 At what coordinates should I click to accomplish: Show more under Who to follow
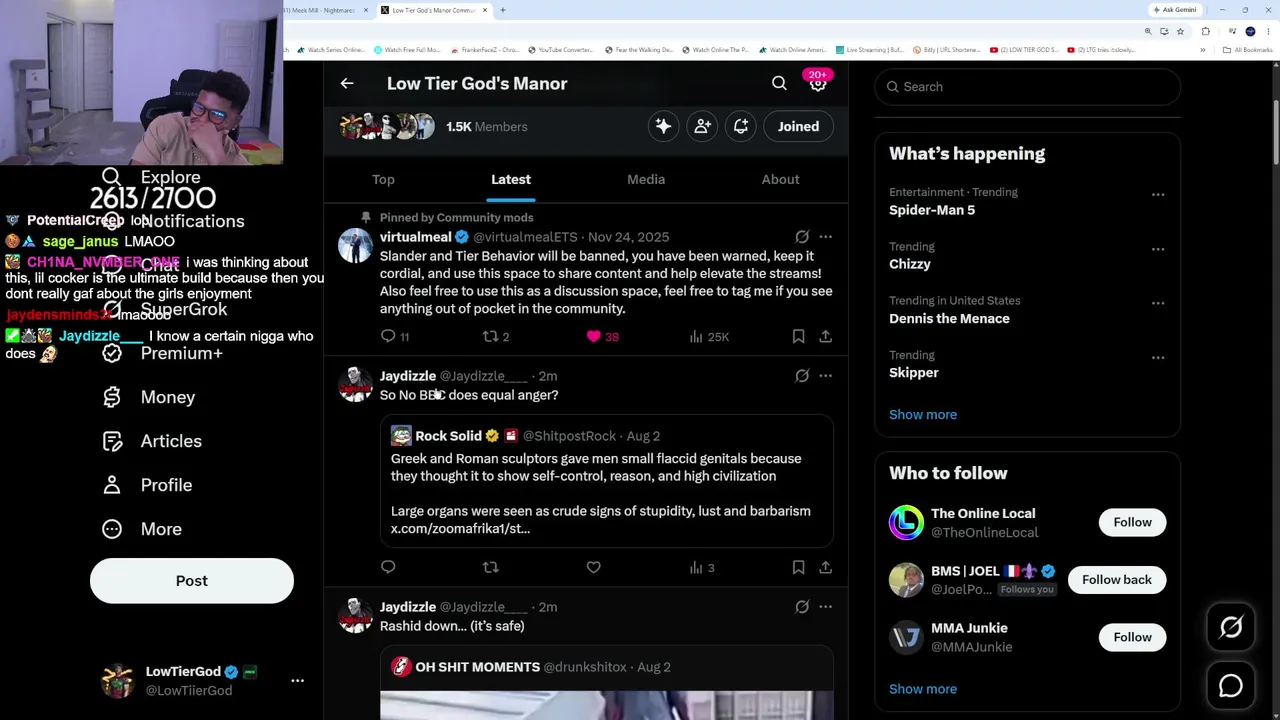point(923,689)
